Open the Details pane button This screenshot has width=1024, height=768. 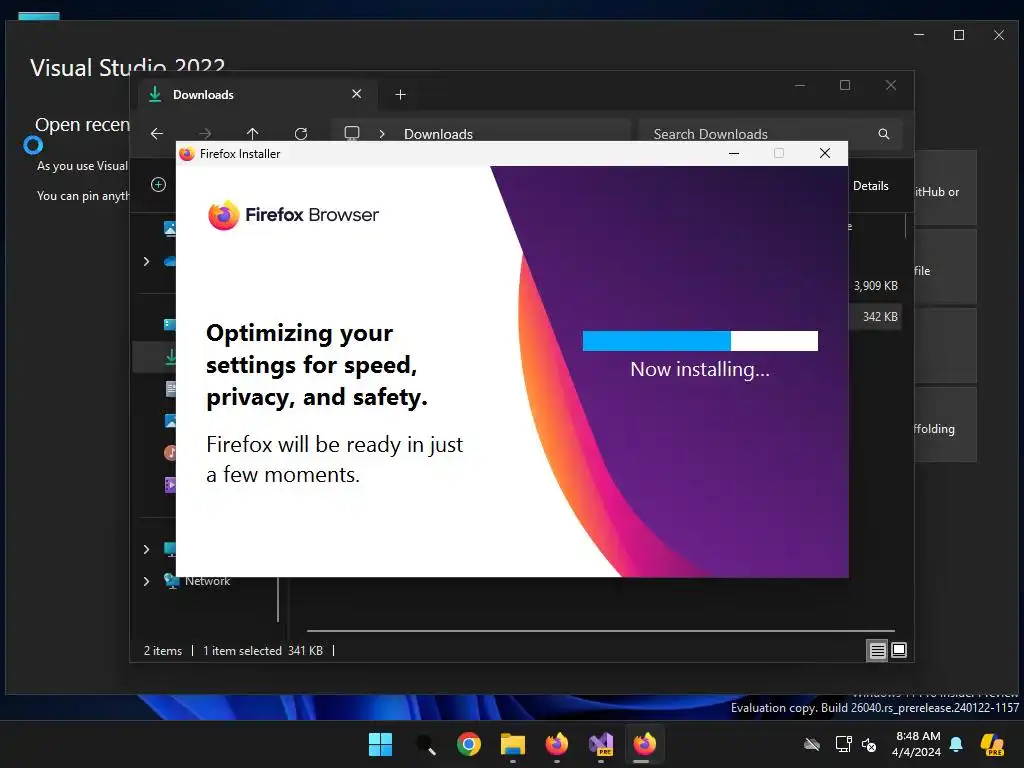coord(870,185)
